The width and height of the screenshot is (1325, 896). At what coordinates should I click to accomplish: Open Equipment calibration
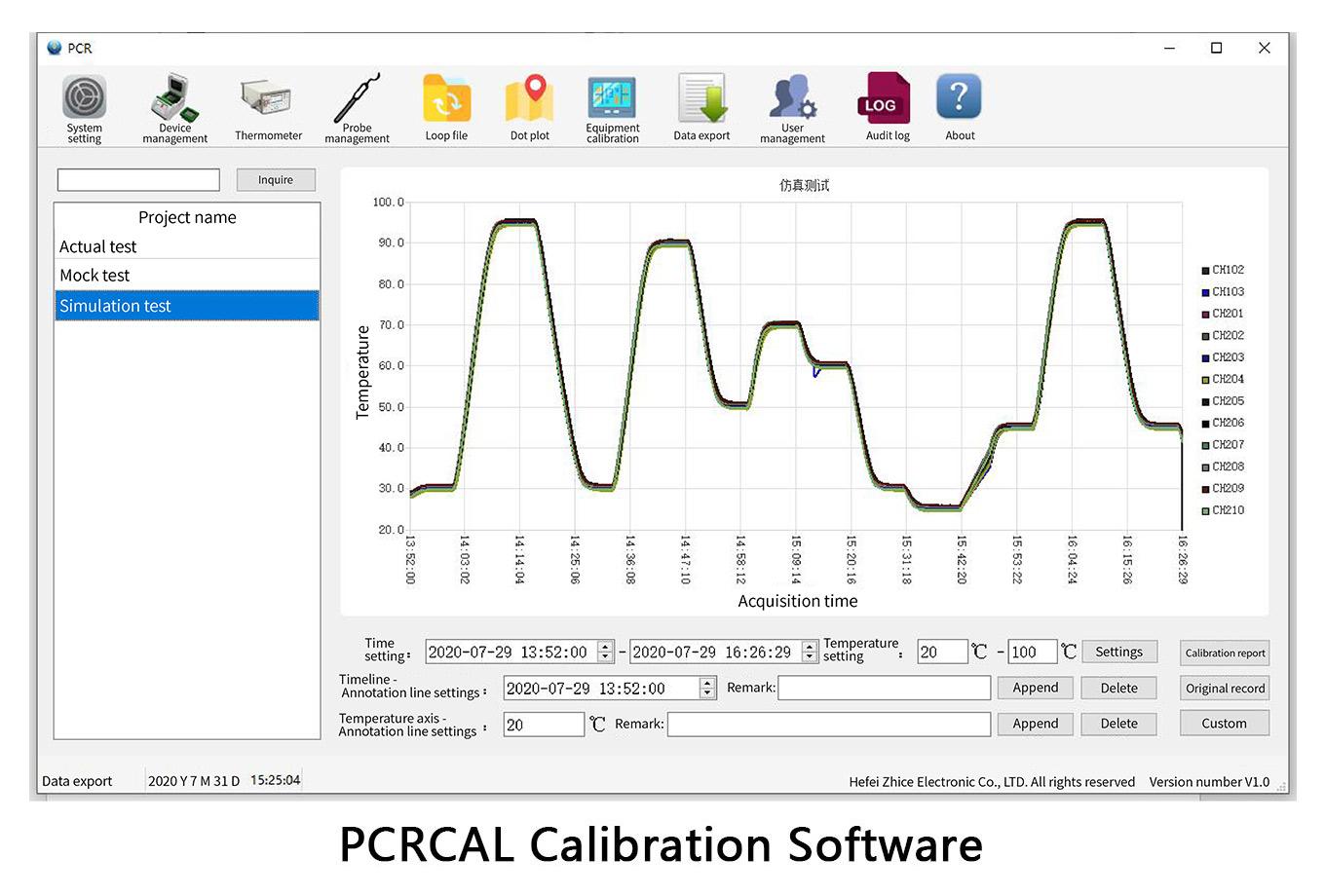pyautogui.click(x=613, y=109)
